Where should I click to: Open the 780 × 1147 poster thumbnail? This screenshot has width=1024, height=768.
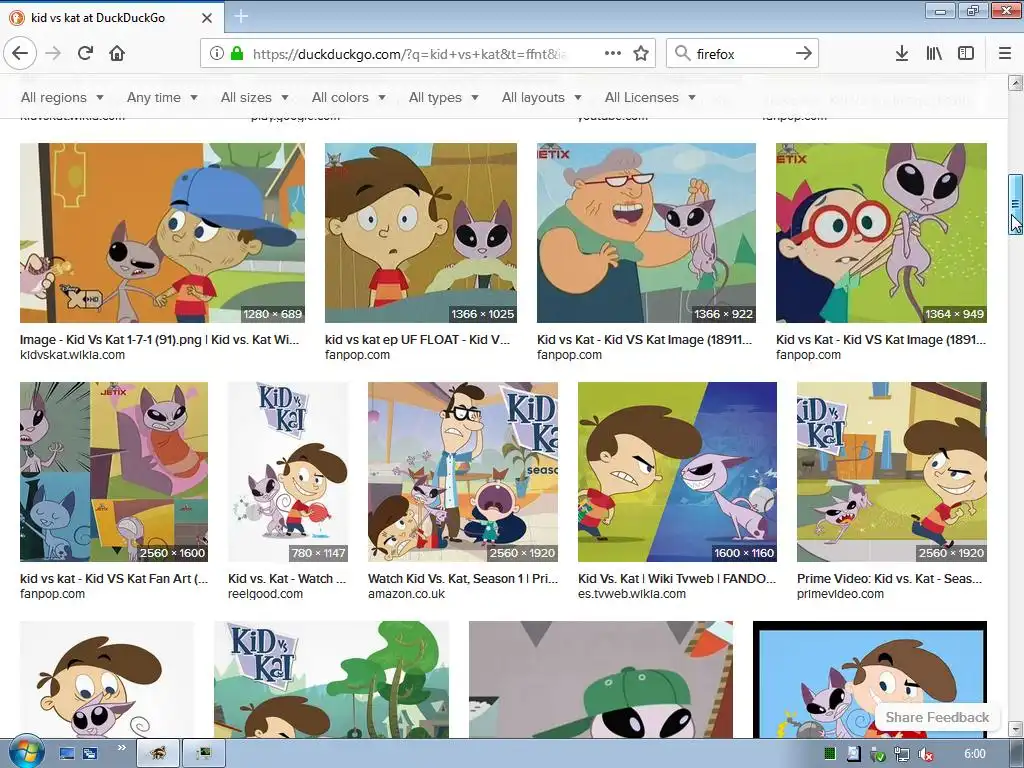coord(288,472)
